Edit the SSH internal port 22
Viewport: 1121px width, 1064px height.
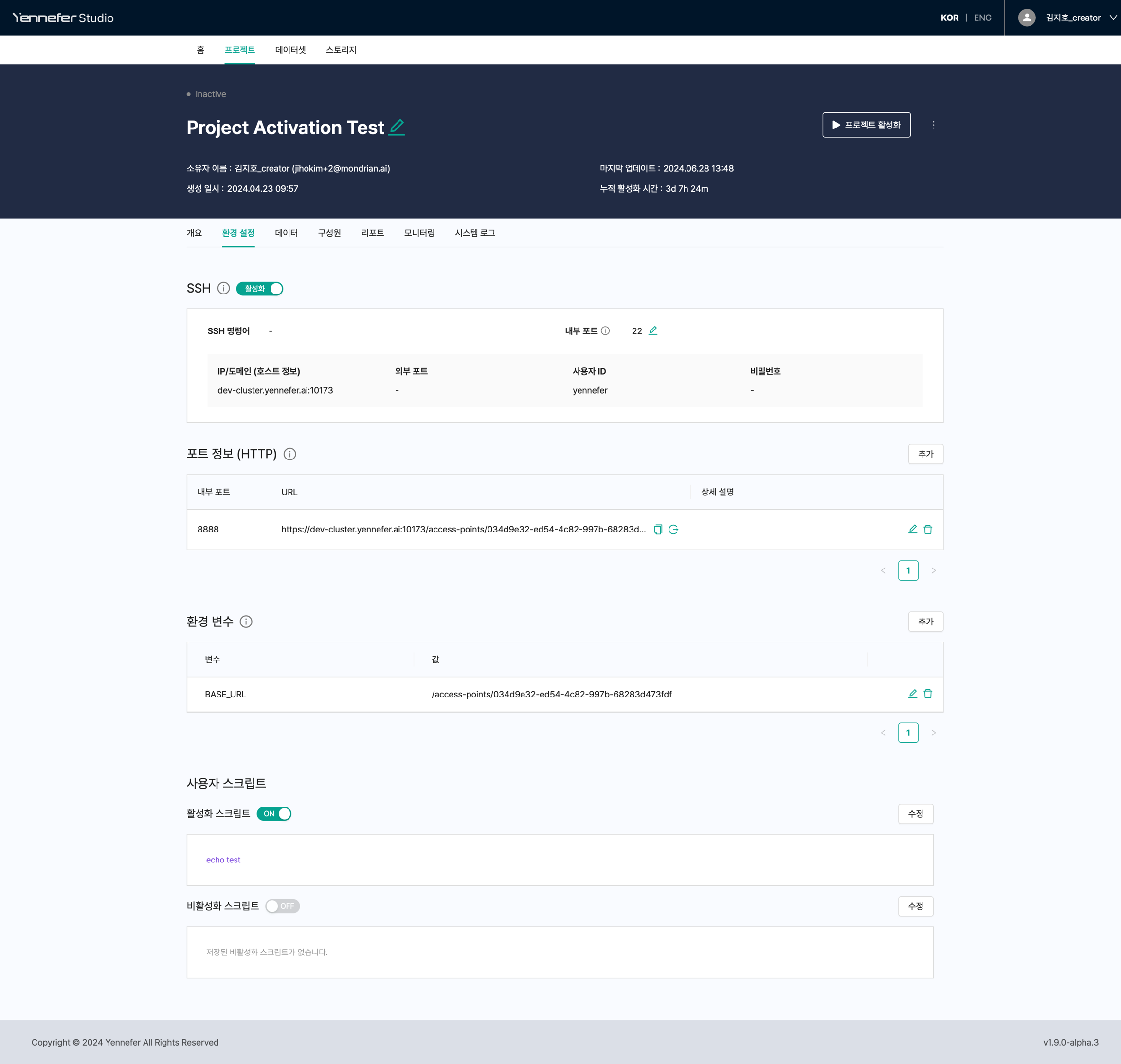[x=652, y=330]
